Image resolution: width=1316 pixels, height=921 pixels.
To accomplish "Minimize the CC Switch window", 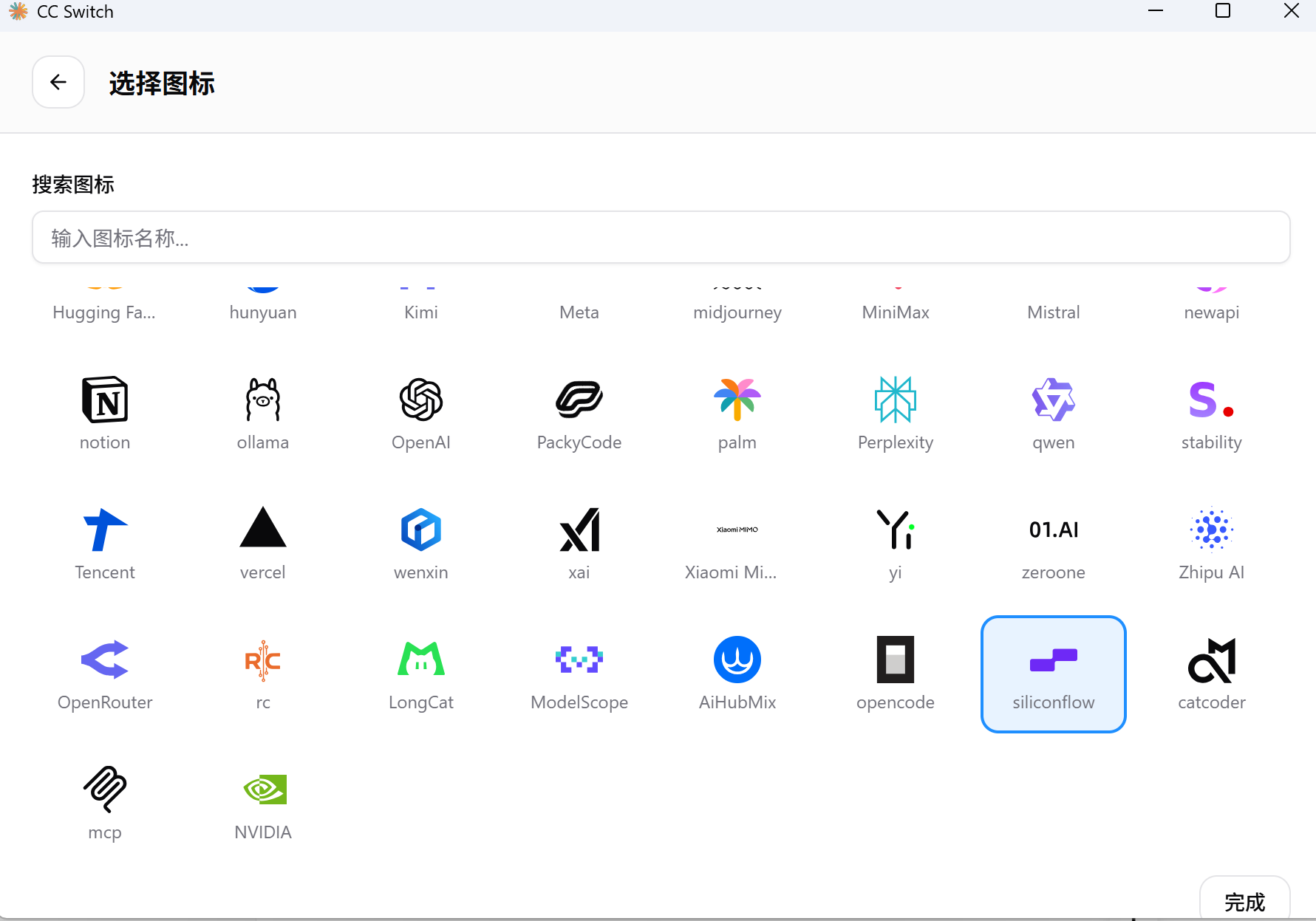I will pyautogui.click(x=1156, y=11).
